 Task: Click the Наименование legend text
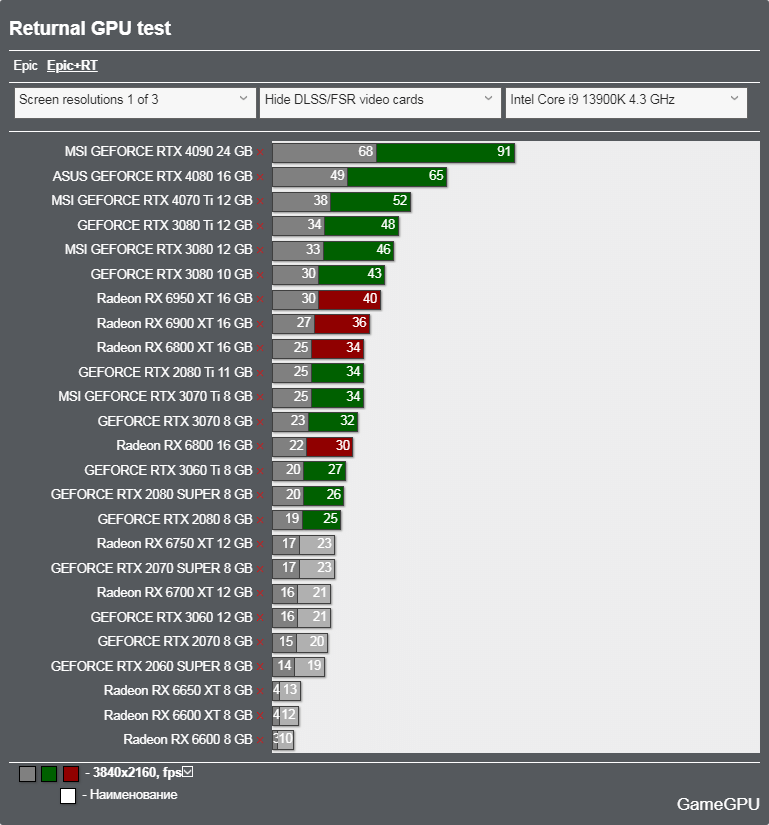pyautogui.click(x=134, y=794)
